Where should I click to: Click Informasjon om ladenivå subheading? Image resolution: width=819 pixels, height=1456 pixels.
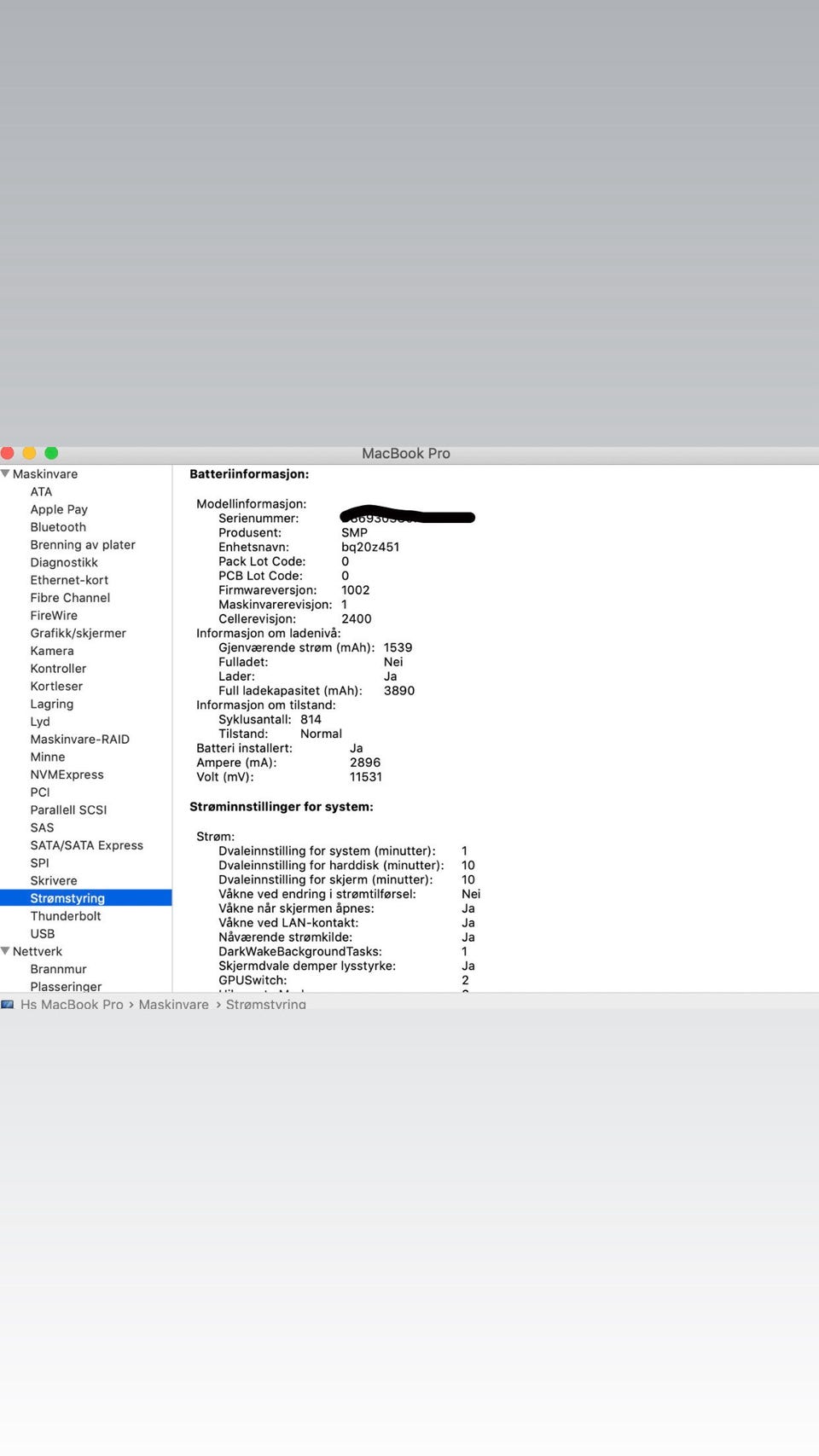tap(269, 633)
